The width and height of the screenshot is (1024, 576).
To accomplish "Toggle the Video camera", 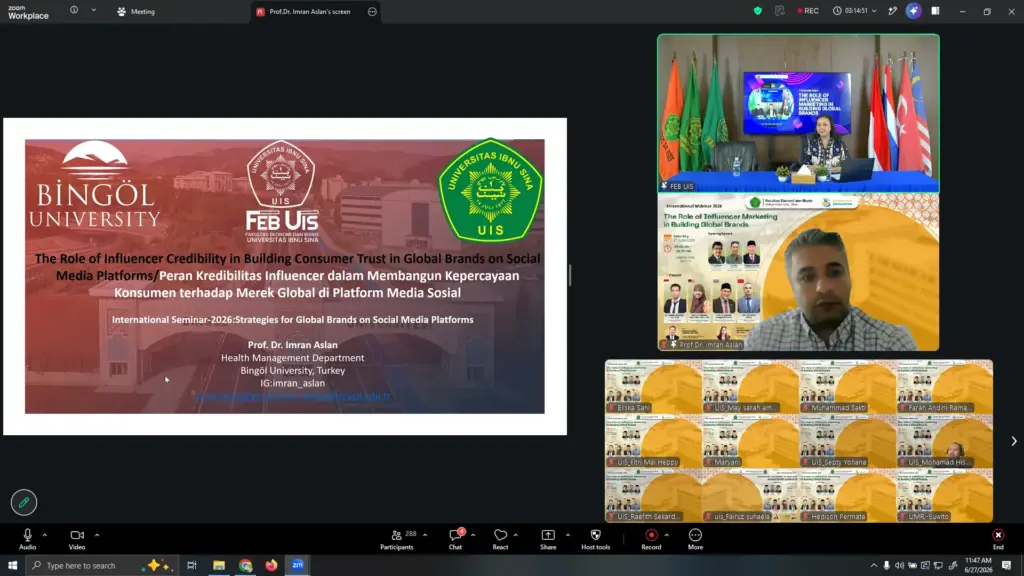I will 77,539.
